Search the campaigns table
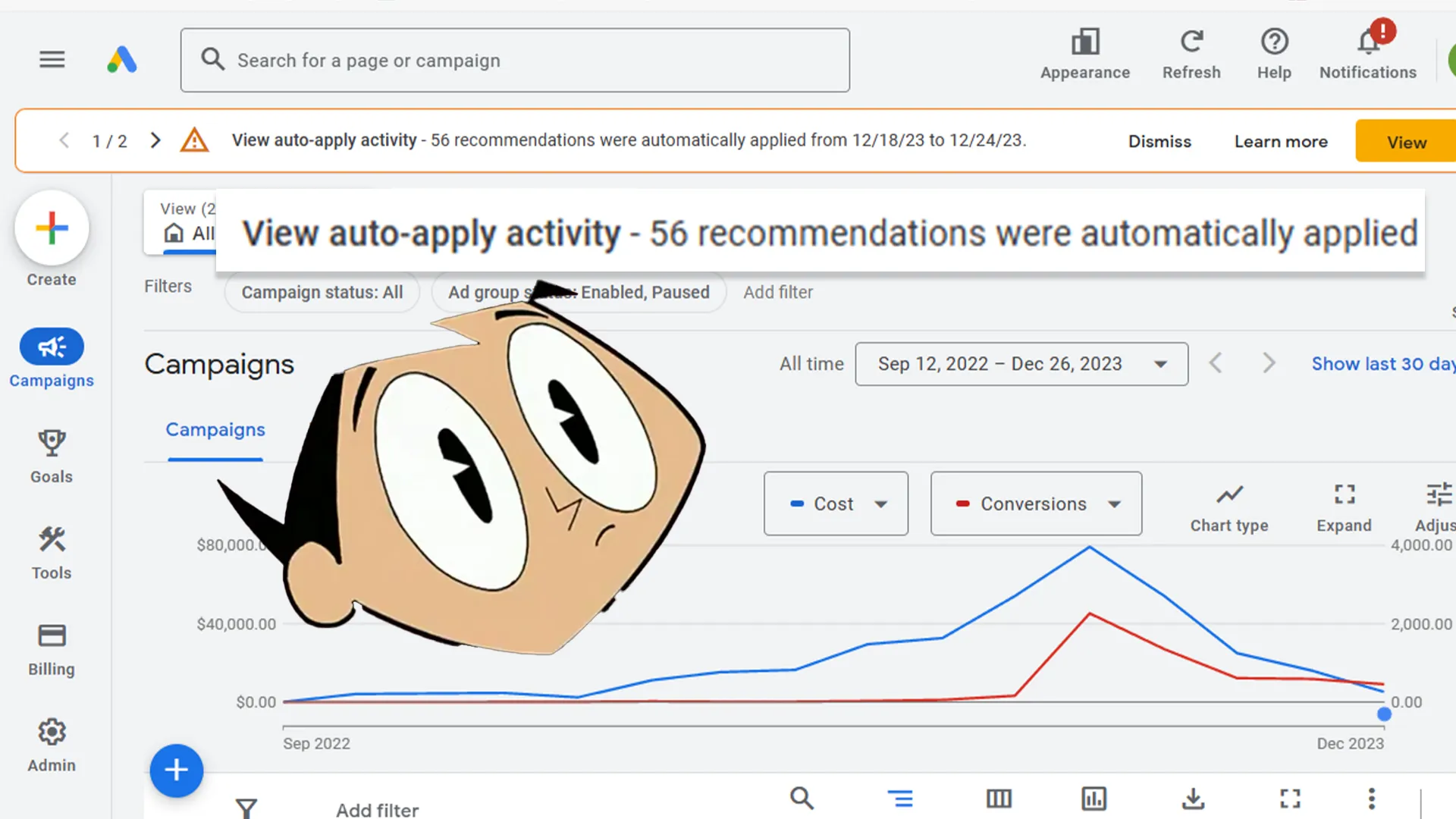1456x819 pixels. (802, 798)
